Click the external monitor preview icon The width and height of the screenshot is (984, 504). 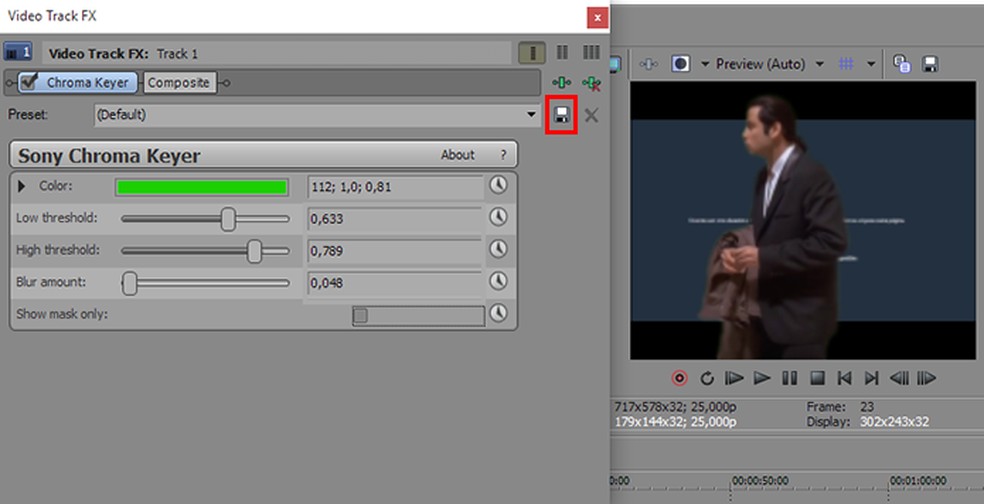pos(615,64)
